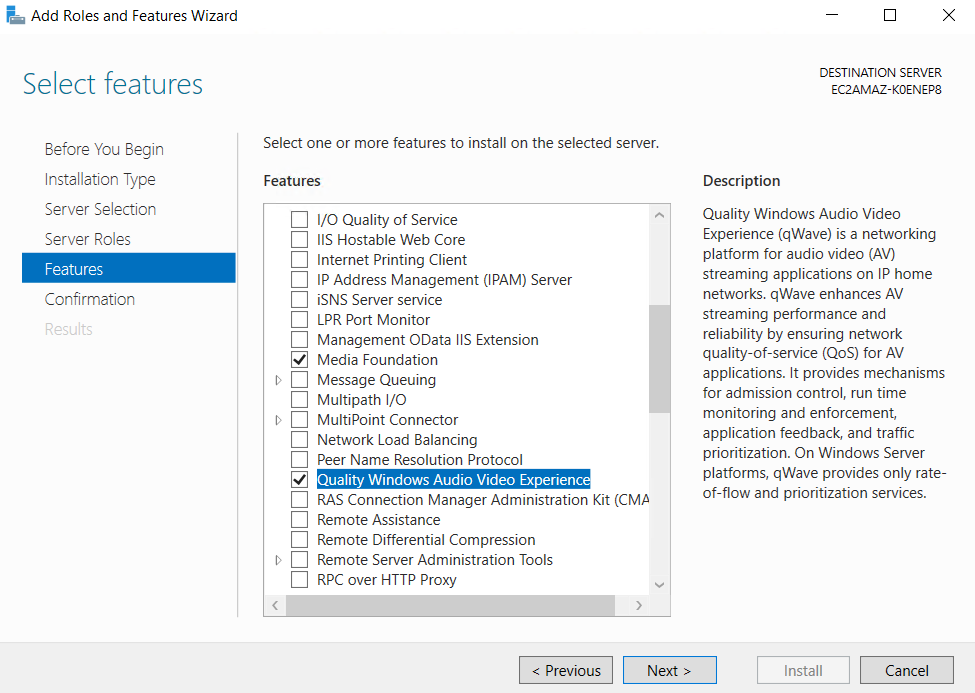Click the Previous button

566,671
